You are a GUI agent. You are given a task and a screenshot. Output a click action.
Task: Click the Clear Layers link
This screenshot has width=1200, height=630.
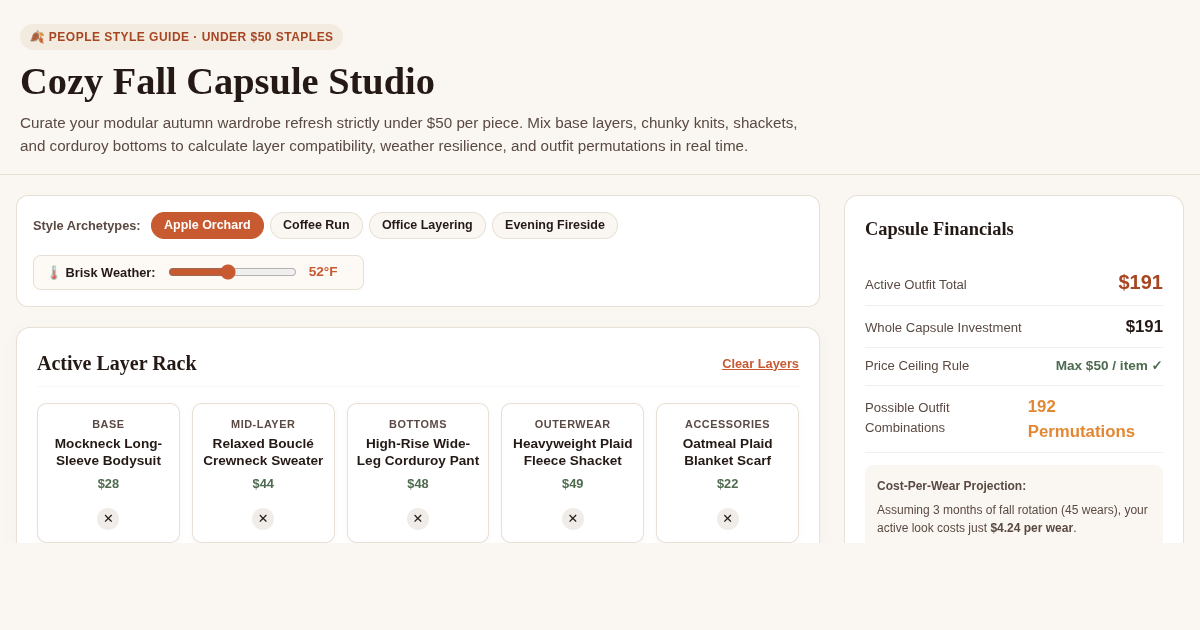click(x=760, y=363)
